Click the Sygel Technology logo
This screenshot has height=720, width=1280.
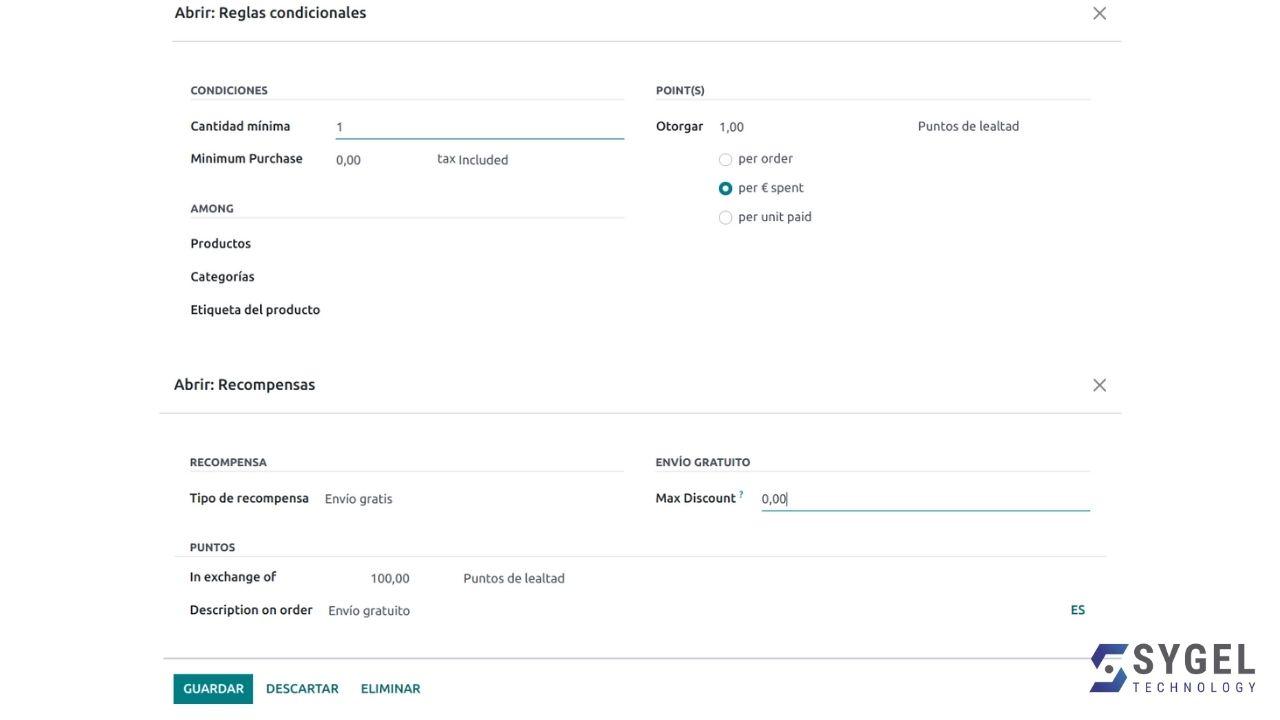coord(1172,668)
